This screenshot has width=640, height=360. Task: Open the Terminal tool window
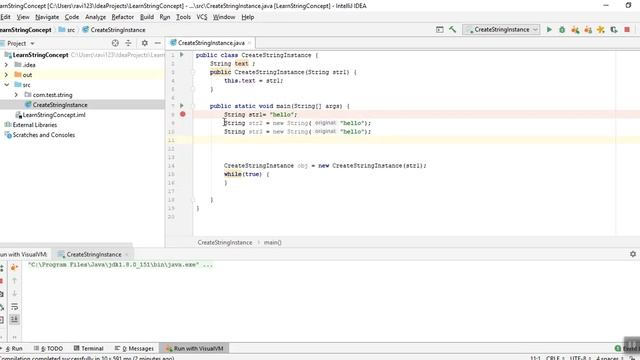[x=88, y=349]
